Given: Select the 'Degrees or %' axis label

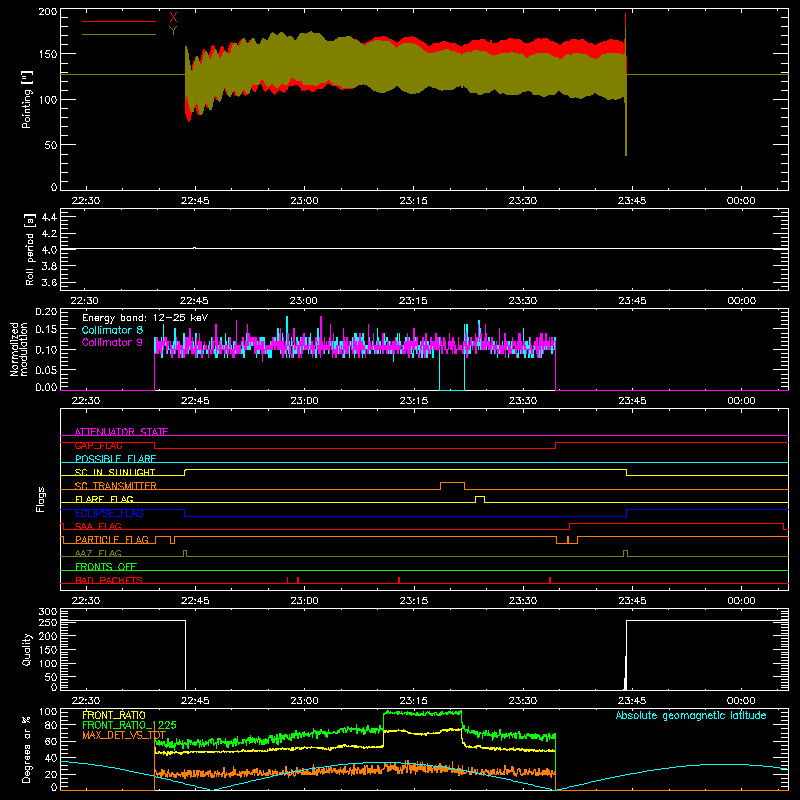Looking at the screenshot, I should tap(27, 749).
